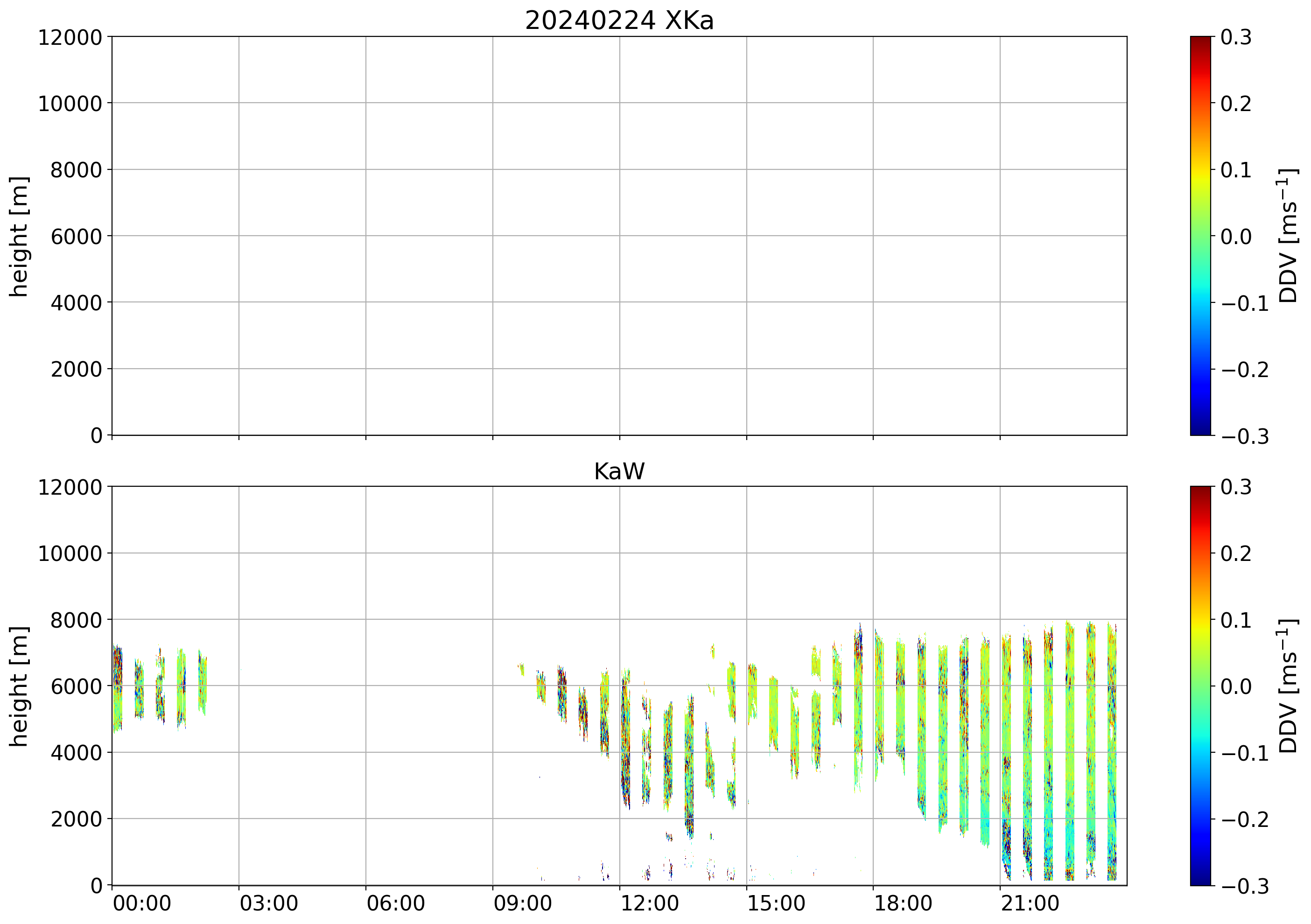
Task: Click the KaW panel's 8000 height tick
Action: click(x=76, y=620)
